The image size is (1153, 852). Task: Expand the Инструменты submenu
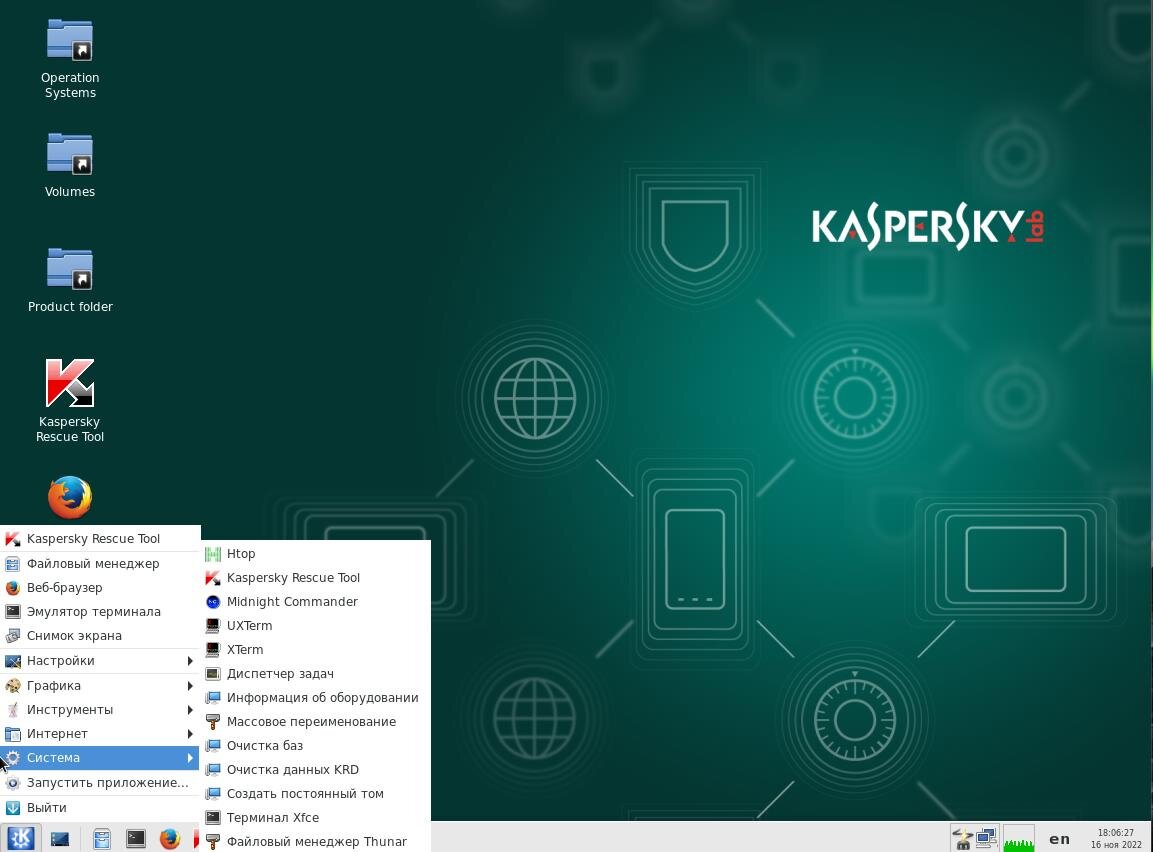[100, 710]
